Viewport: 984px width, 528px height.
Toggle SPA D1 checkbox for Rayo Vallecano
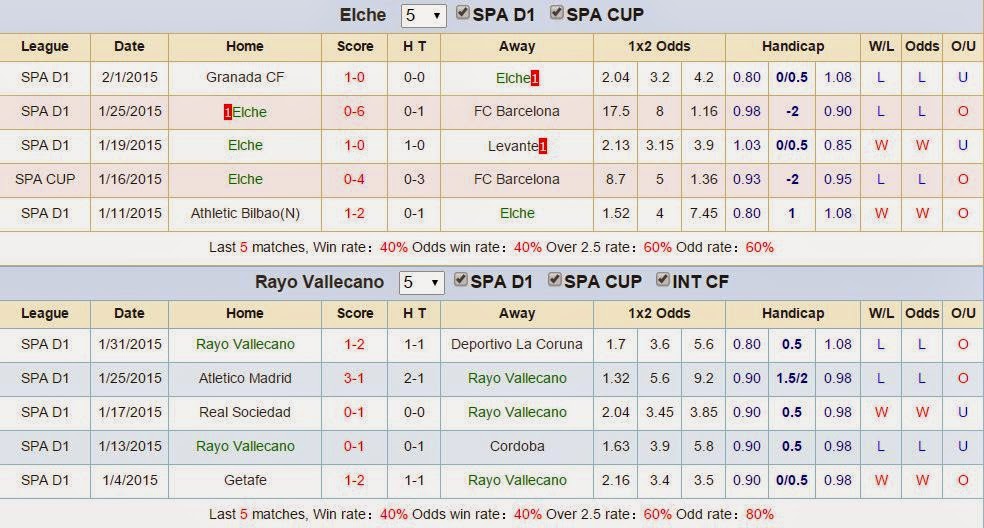coord(461,279)
